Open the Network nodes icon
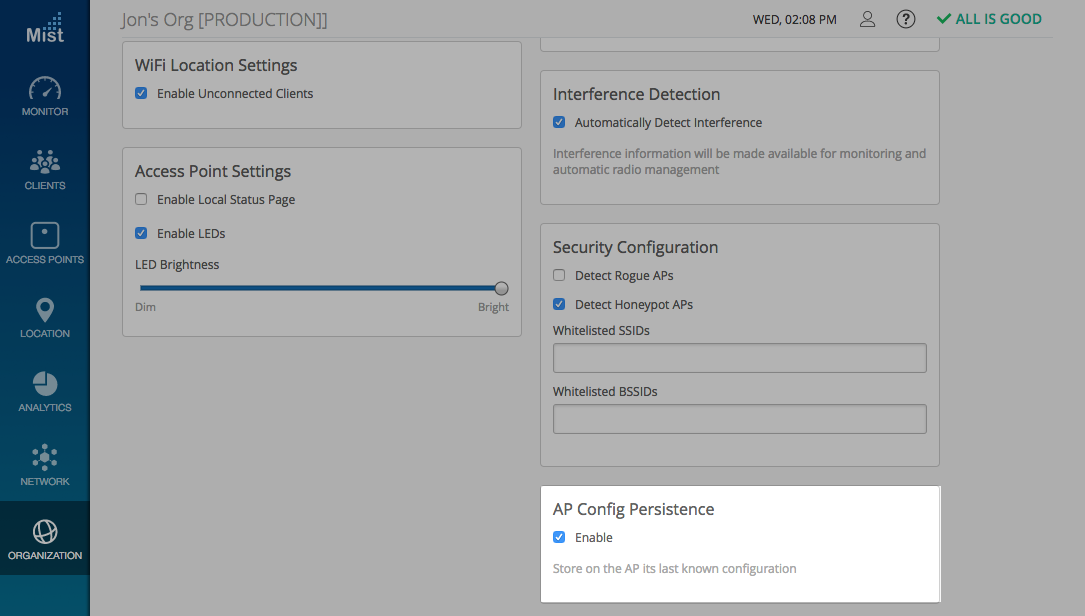1085x616 pixels. (44, 458)
